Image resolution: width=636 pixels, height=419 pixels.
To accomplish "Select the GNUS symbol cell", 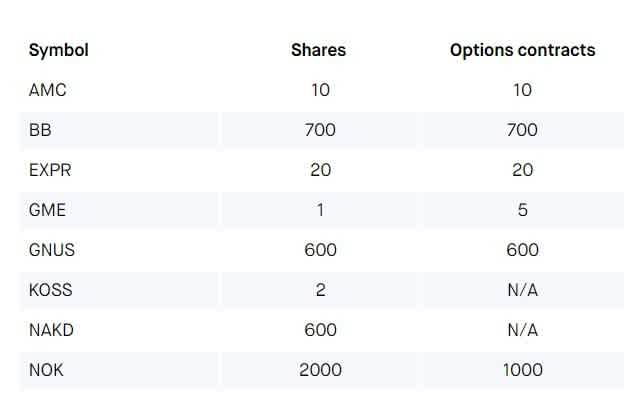I will pyautogui.click(x=52, y=250).
